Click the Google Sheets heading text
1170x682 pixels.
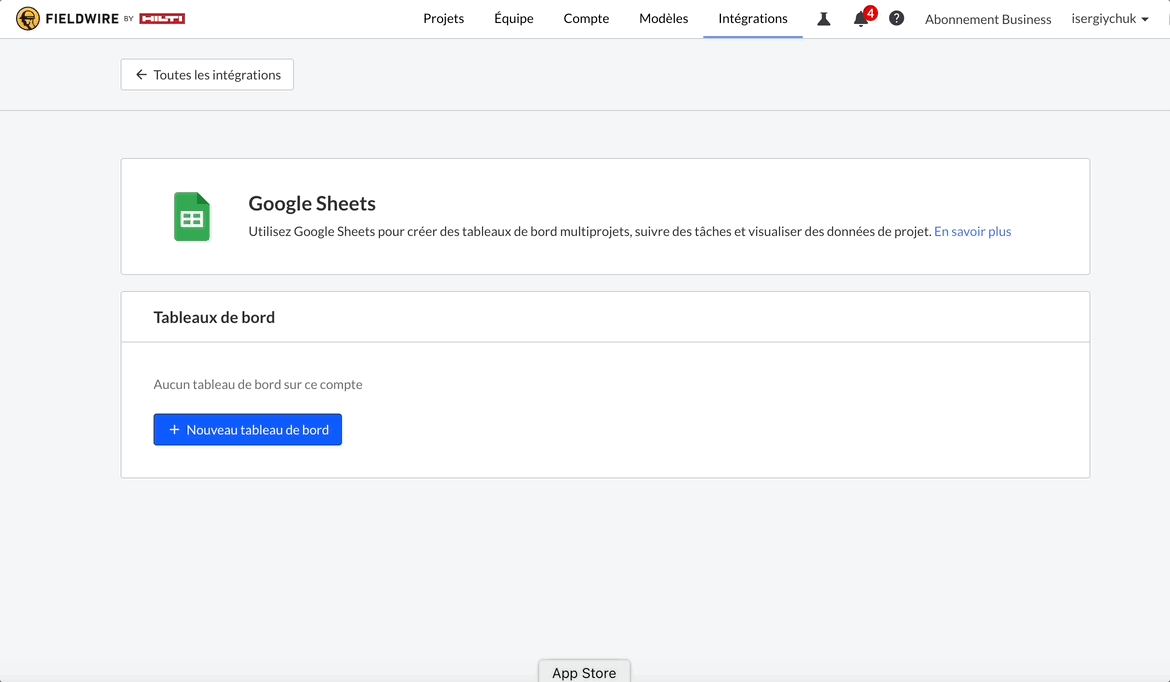tap(312, 203)
